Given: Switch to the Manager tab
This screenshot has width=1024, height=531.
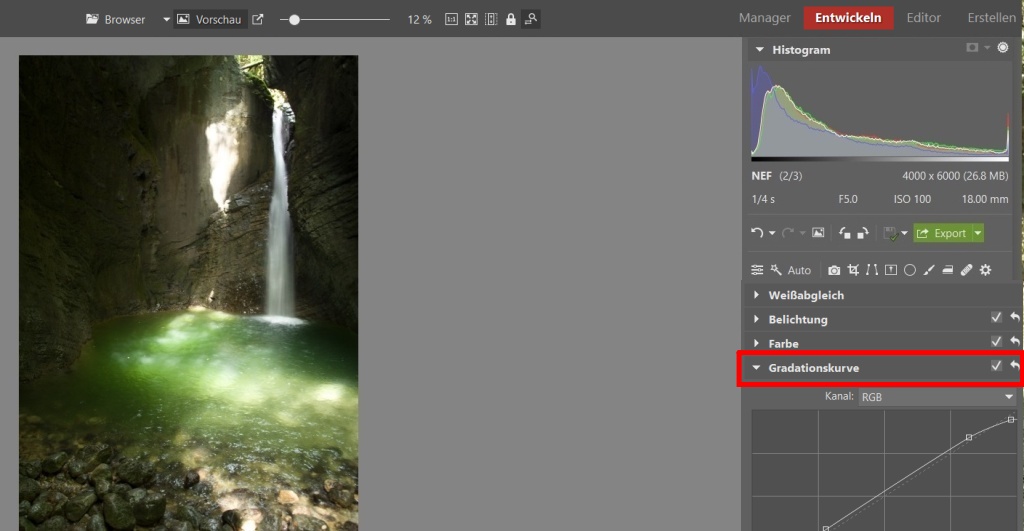Looking at the screenshot, I should coord(765,18).
